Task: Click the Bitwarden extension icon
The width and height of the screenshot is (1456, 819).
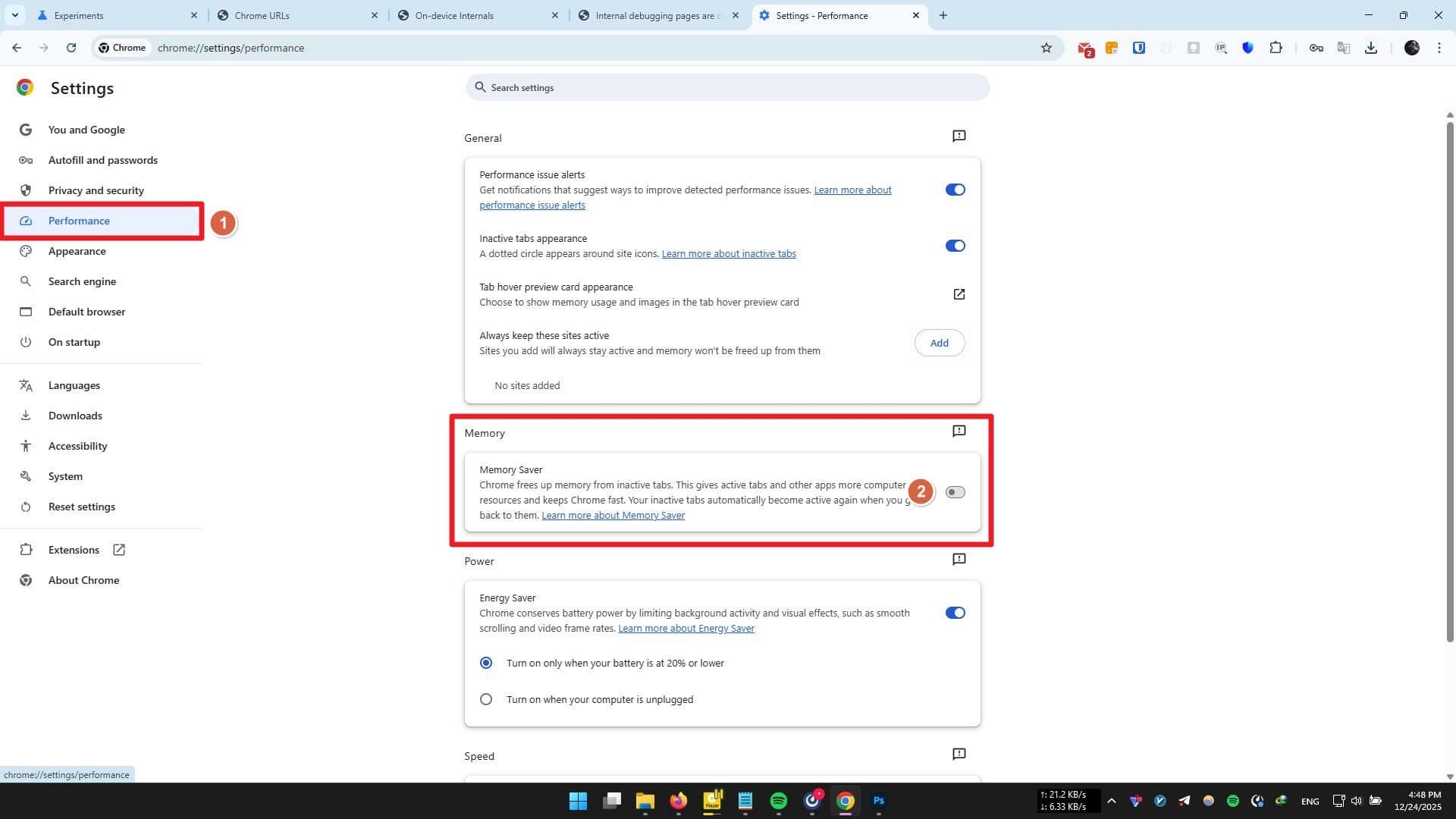Action: tap(1139, 48)
